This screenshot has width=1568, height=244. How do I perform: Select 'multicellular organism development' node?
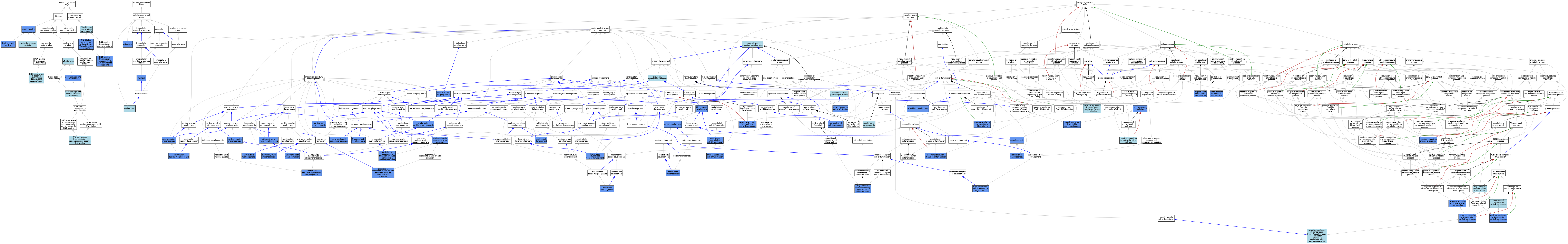click(752, 44)
